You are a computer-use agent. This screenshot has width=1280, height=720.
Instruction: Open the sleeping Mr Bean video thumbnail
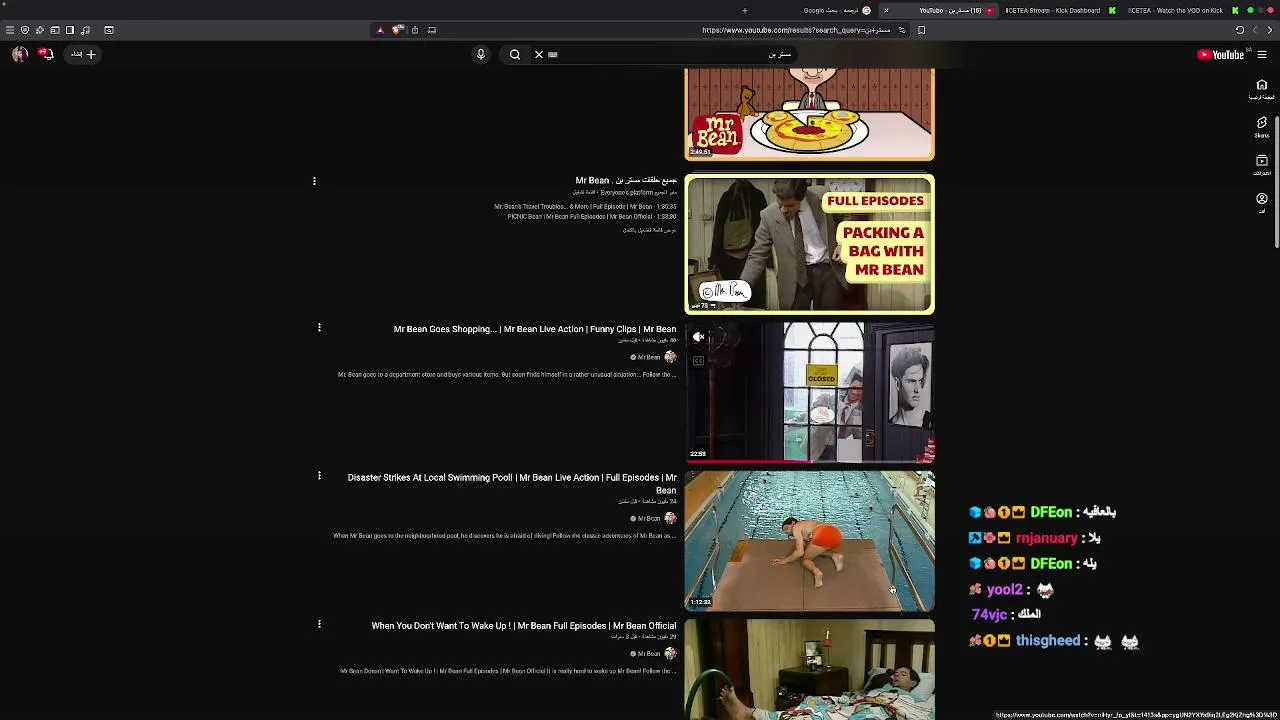coord(810,669)
